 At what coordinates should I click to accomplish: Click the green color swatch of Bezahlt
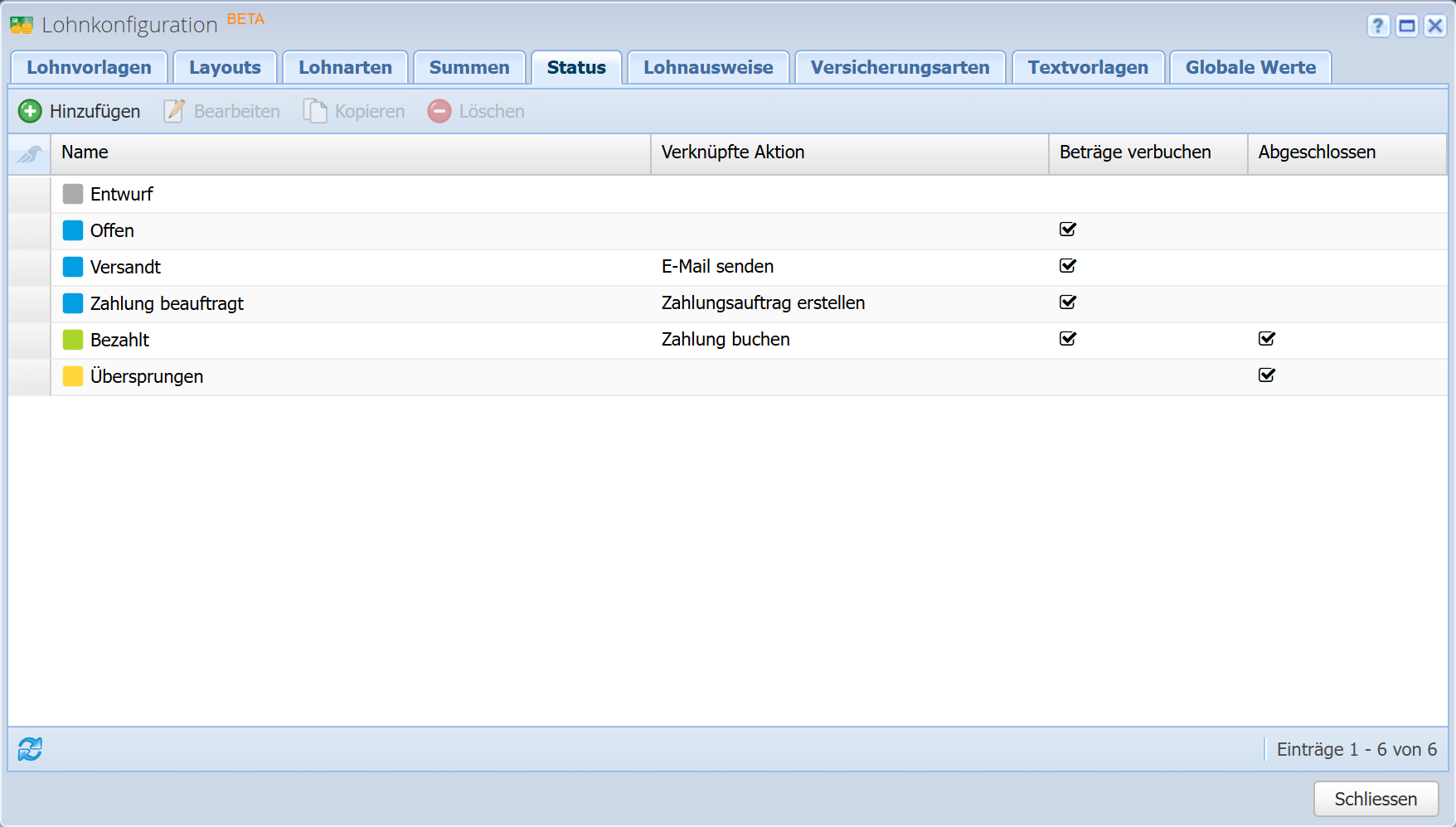click(x=73, y=340)
